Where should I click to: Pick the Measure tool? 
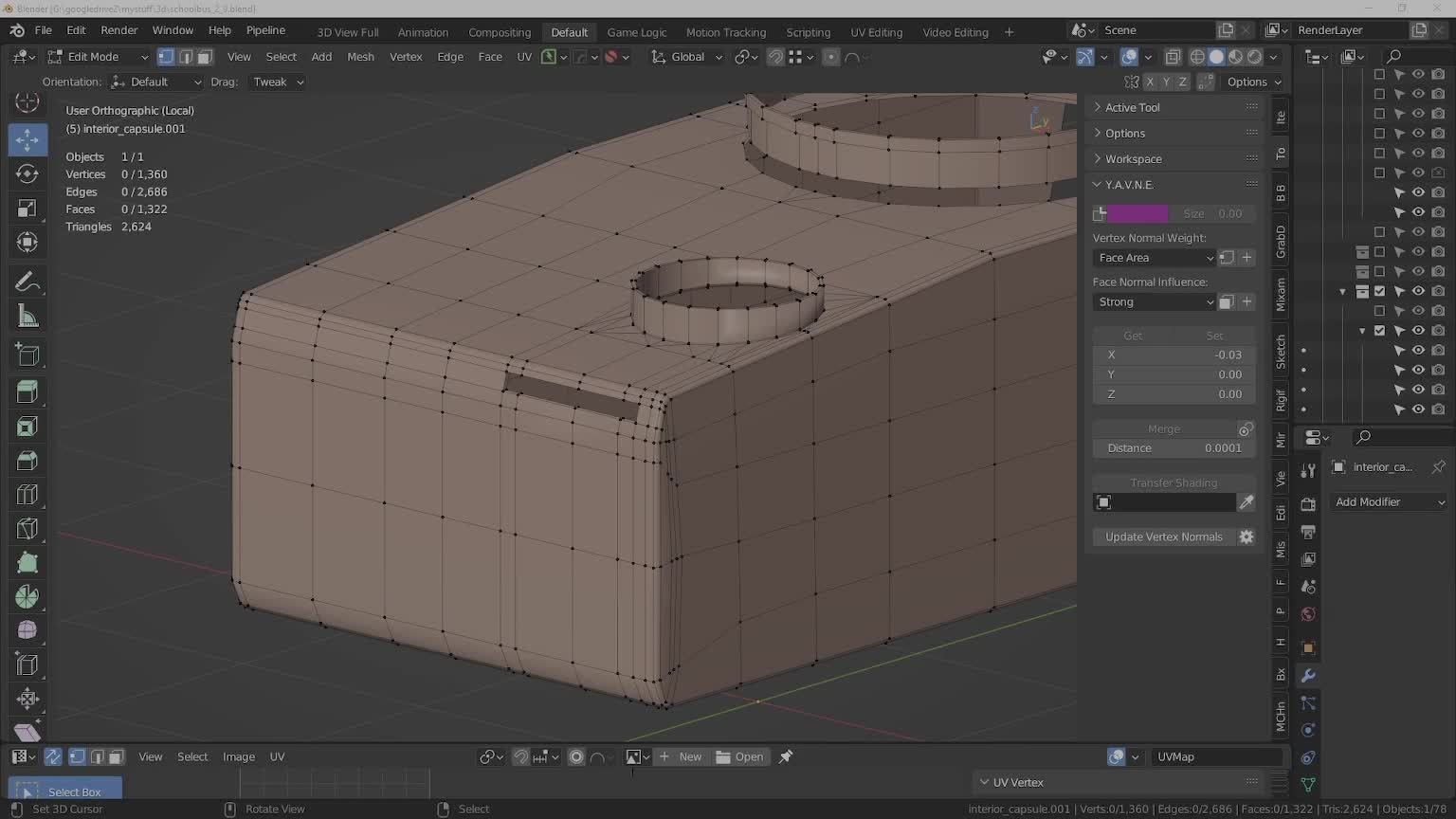(x=27, y=317)
